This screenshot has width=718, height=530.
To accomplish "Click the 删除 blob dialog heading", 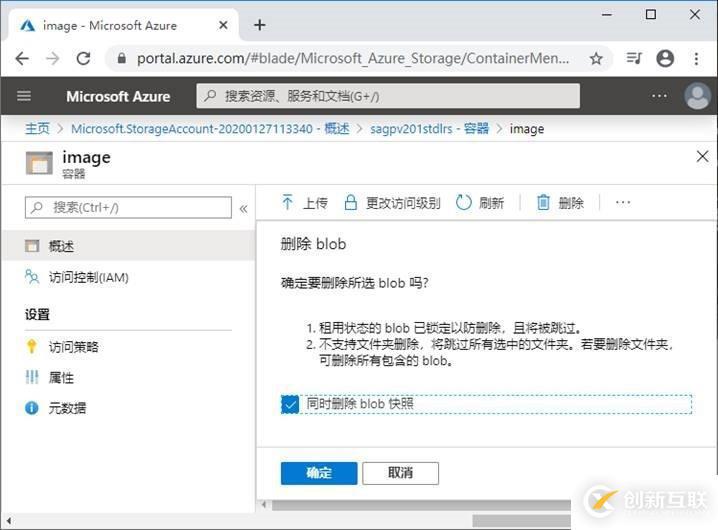I will (313, 244).
